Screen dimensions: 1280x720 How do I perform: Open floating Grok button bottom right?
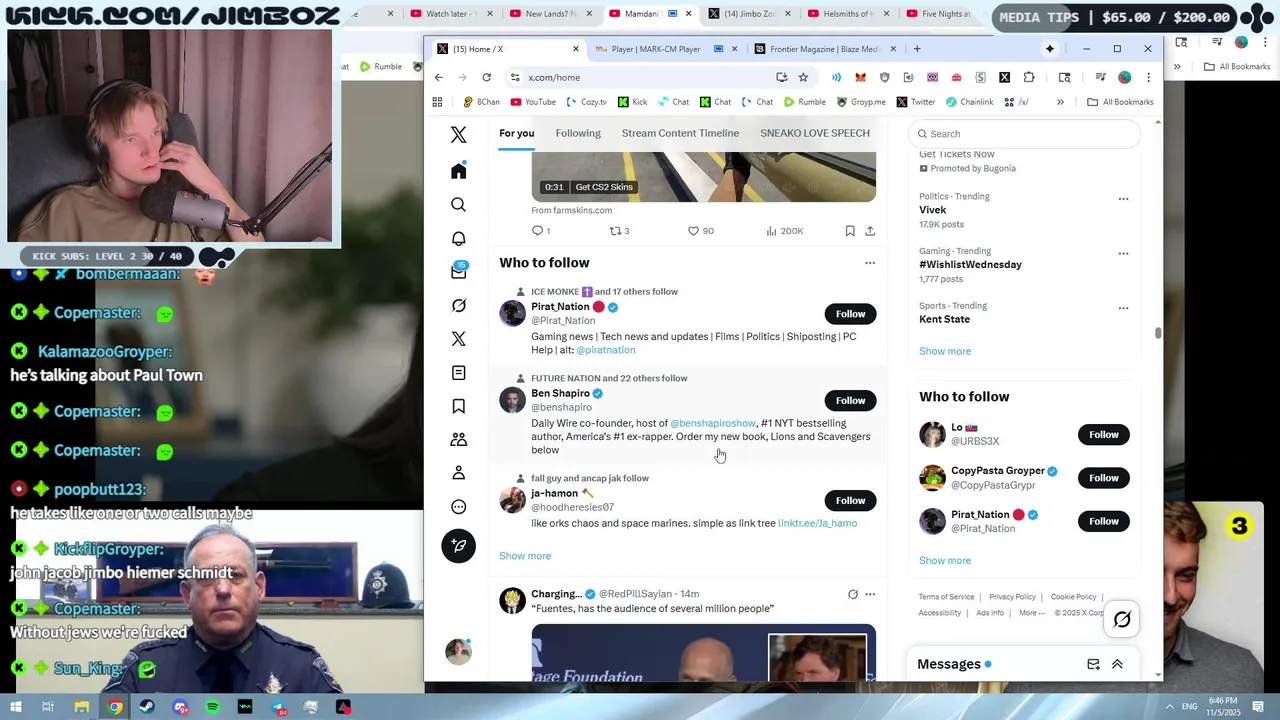click(1122, 620)
